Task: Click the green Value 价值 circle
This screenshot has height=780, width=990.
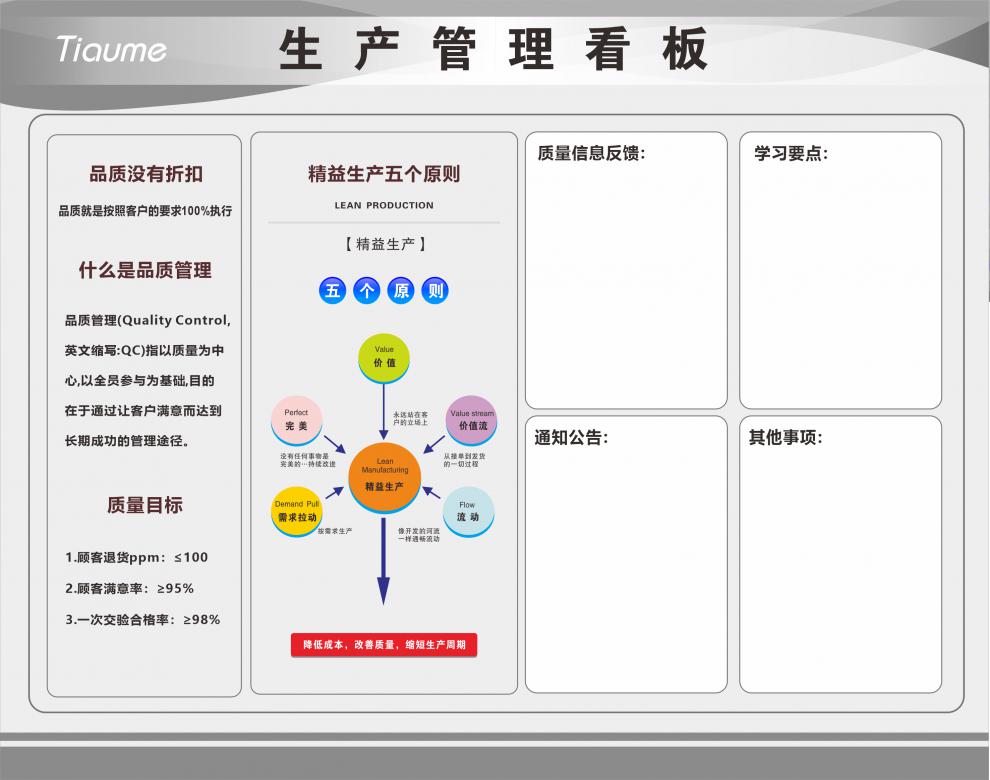Action: pyautogui.click(x=384, y=358)
